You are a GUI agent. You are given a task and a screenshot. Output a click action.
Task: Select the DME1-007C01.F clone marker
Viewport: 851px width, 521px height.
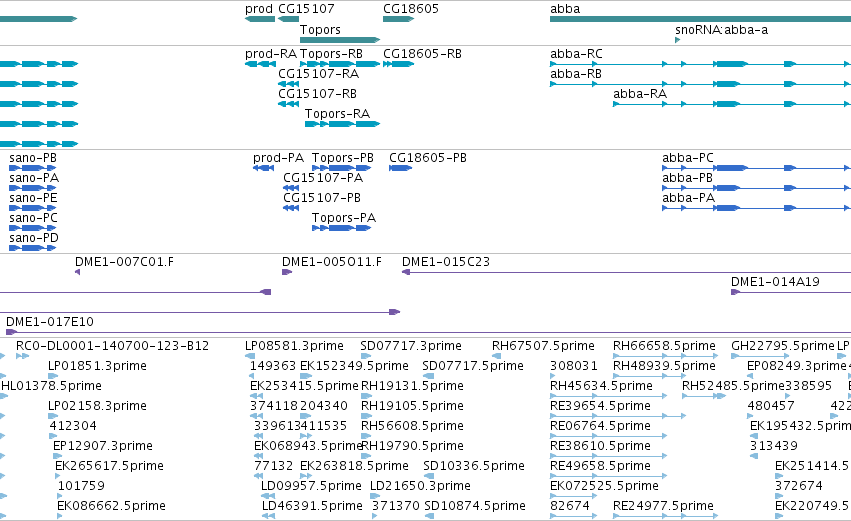tap(78, 272)
